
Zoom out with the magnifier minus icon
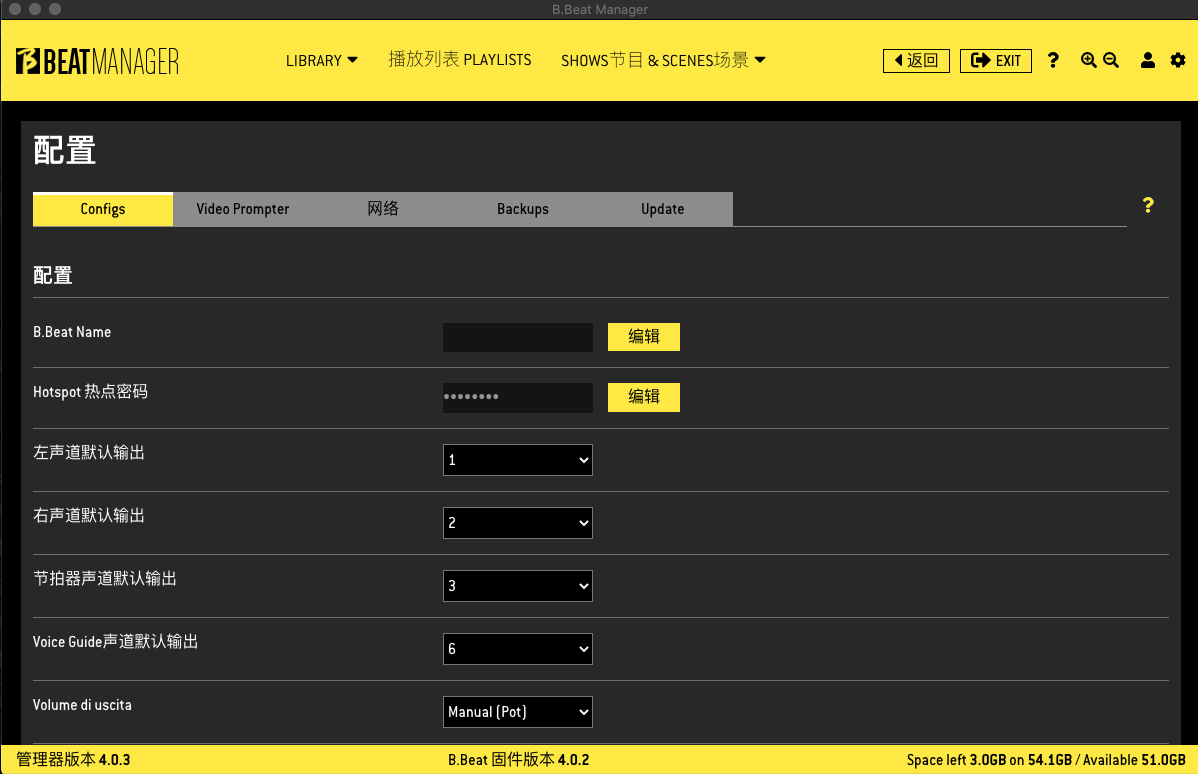1111,60
